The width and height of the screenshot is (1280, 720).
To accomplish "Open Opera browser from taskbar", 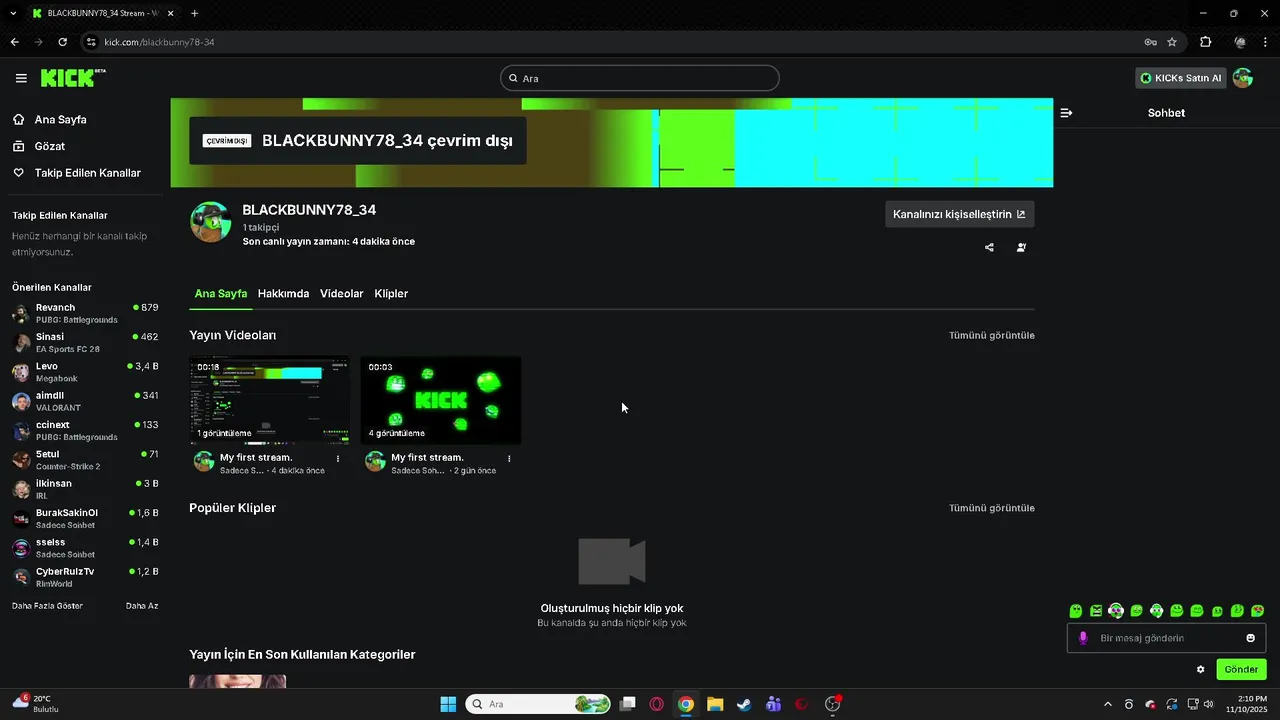I will tap(657, 704).
